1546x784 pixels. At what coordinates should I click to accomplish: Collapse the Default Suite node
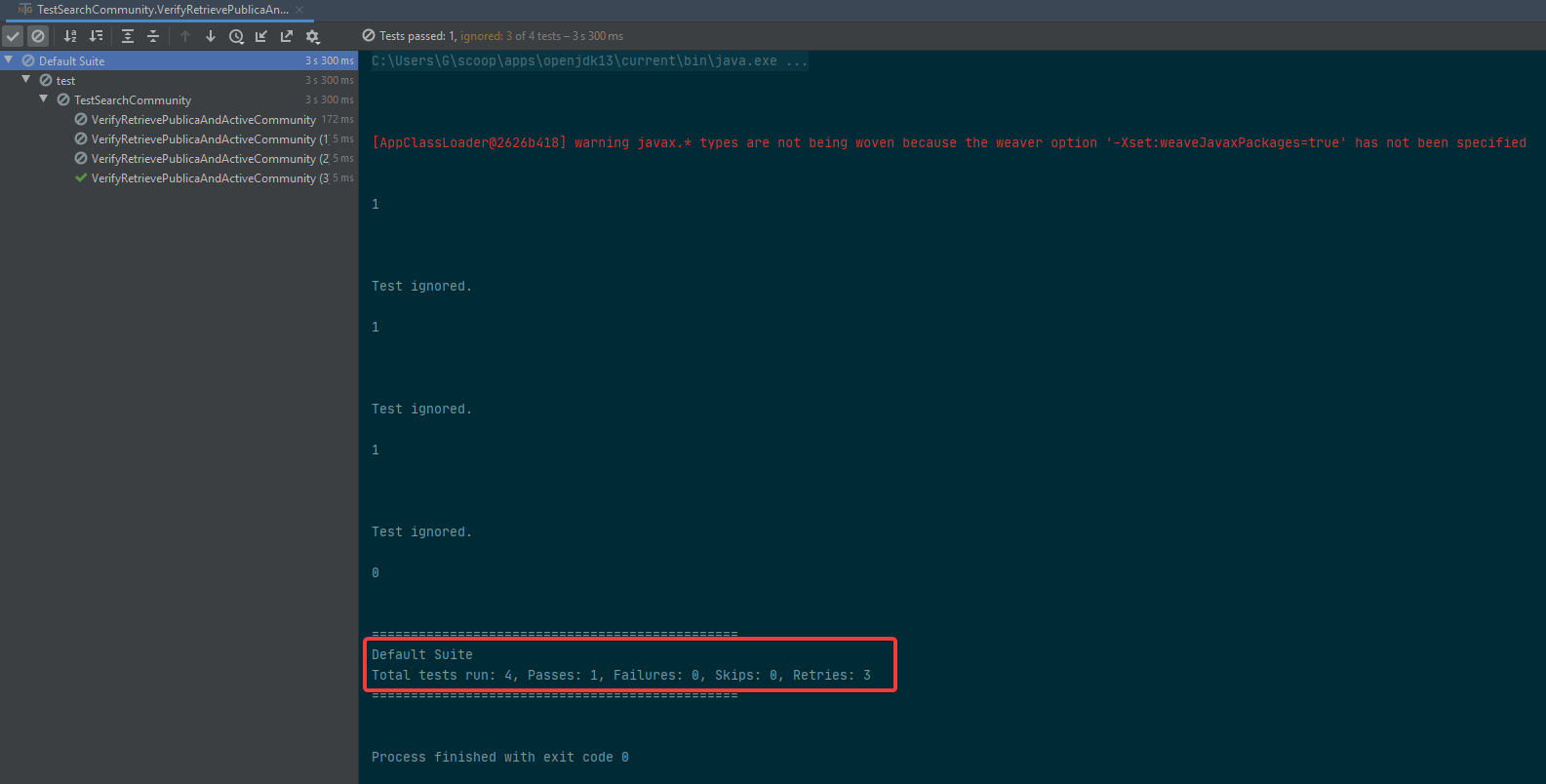pos(9,59)
